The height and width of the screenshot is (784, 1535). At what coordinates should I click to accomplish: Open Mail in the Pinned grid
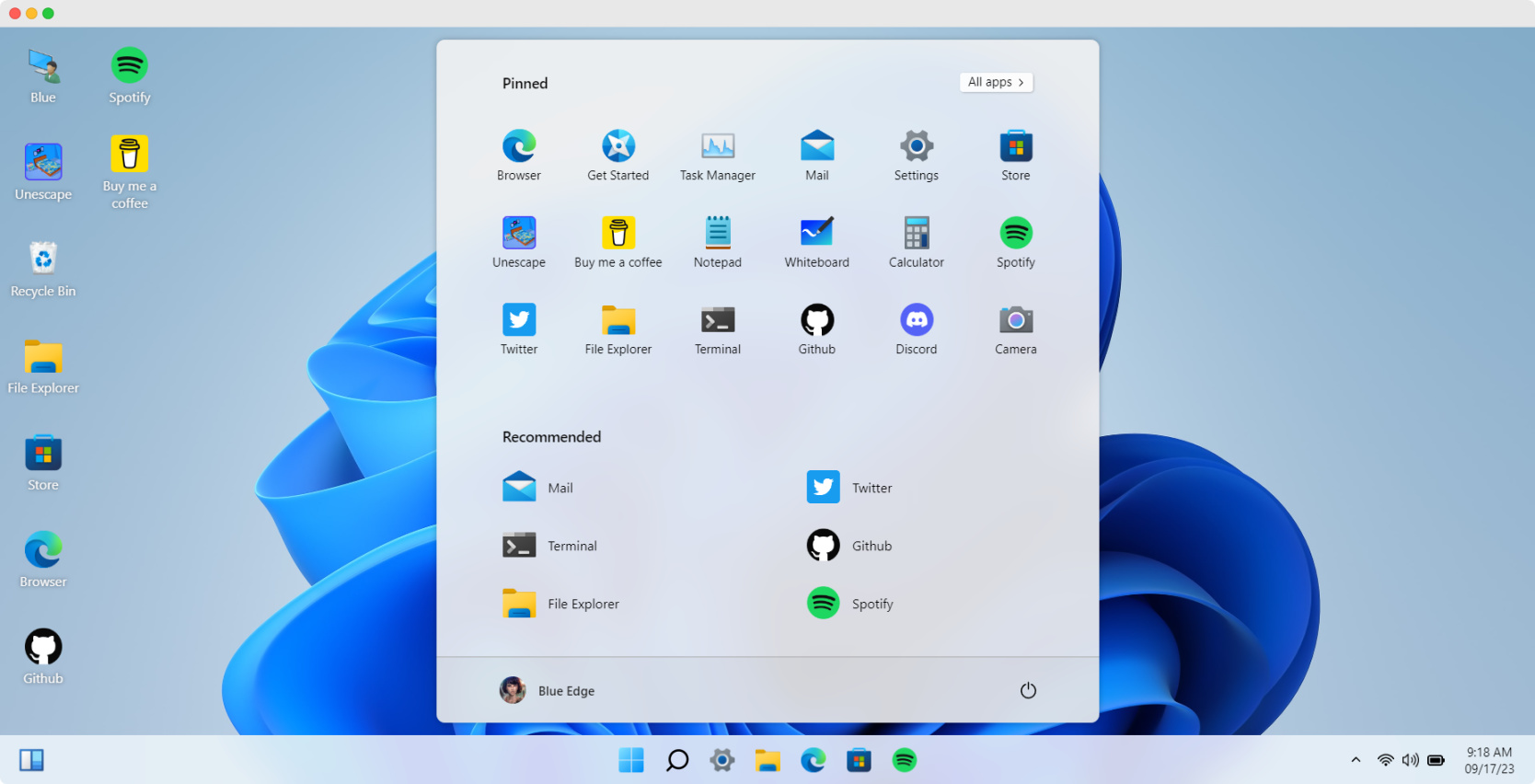[x=817, y=156]
